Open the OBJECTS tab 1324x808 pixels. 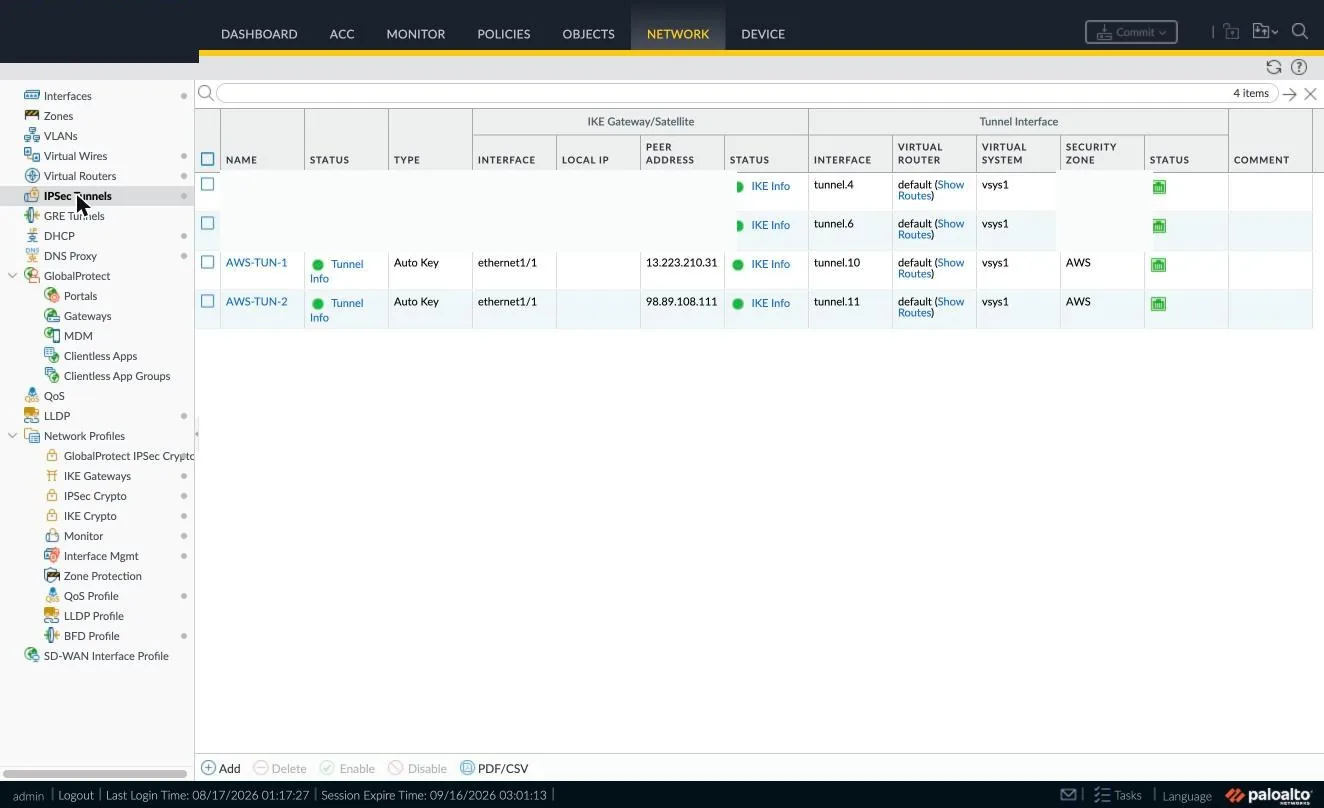pyautogui.click(x=589, y=34)
